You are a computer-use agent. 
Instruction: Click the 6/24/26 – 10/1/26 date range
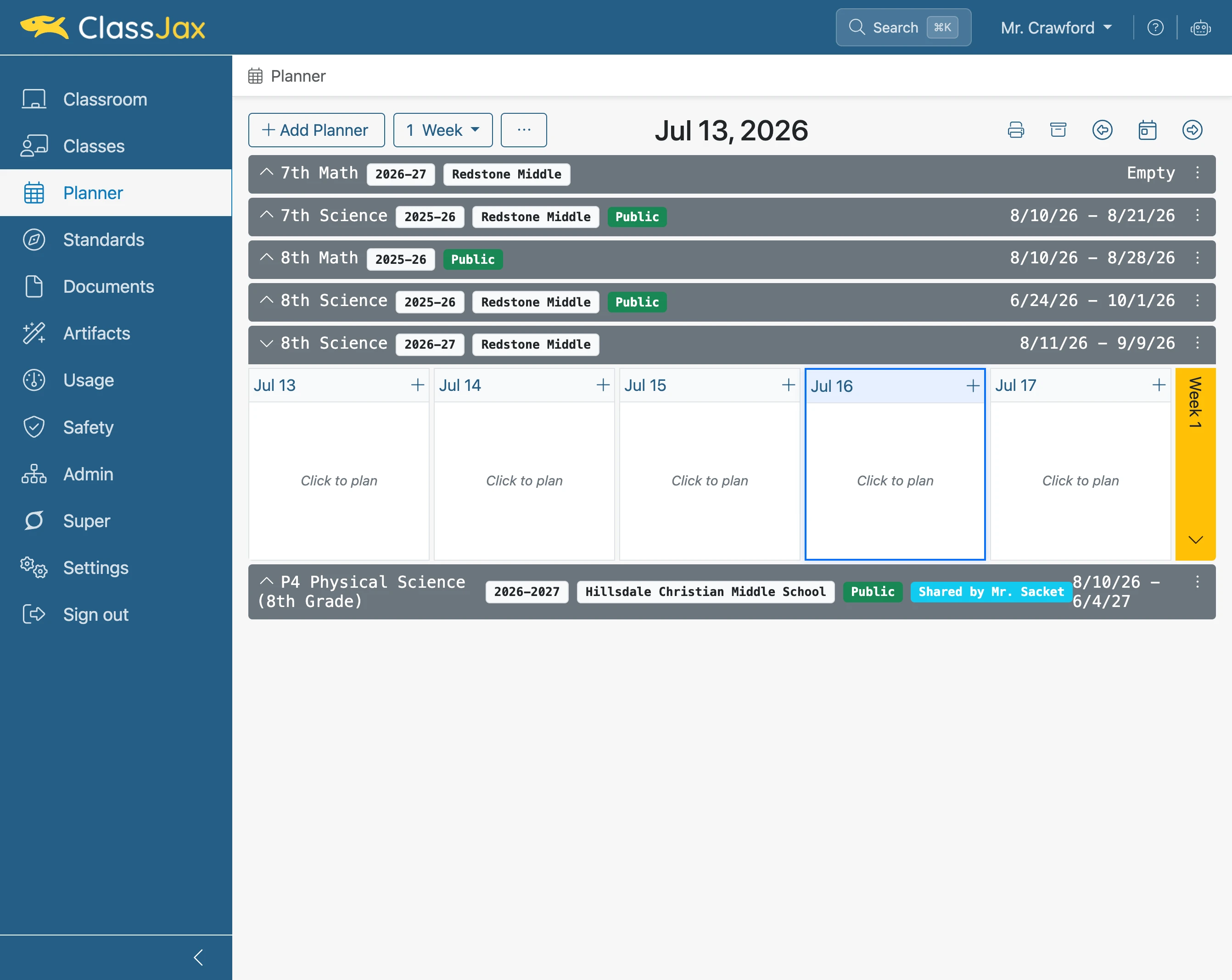[1092, 301]
